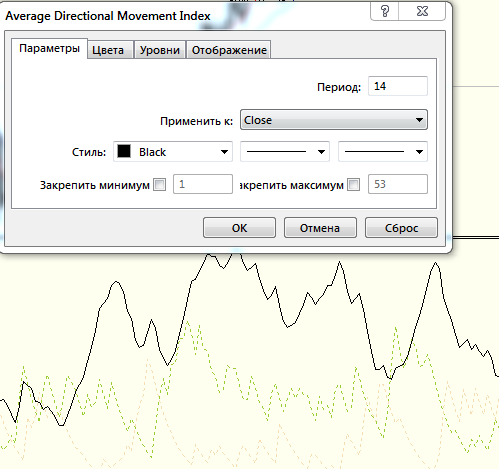Open the Black style color dropdown
This screenshot has height=469, width=499.
tap(173, 152)
